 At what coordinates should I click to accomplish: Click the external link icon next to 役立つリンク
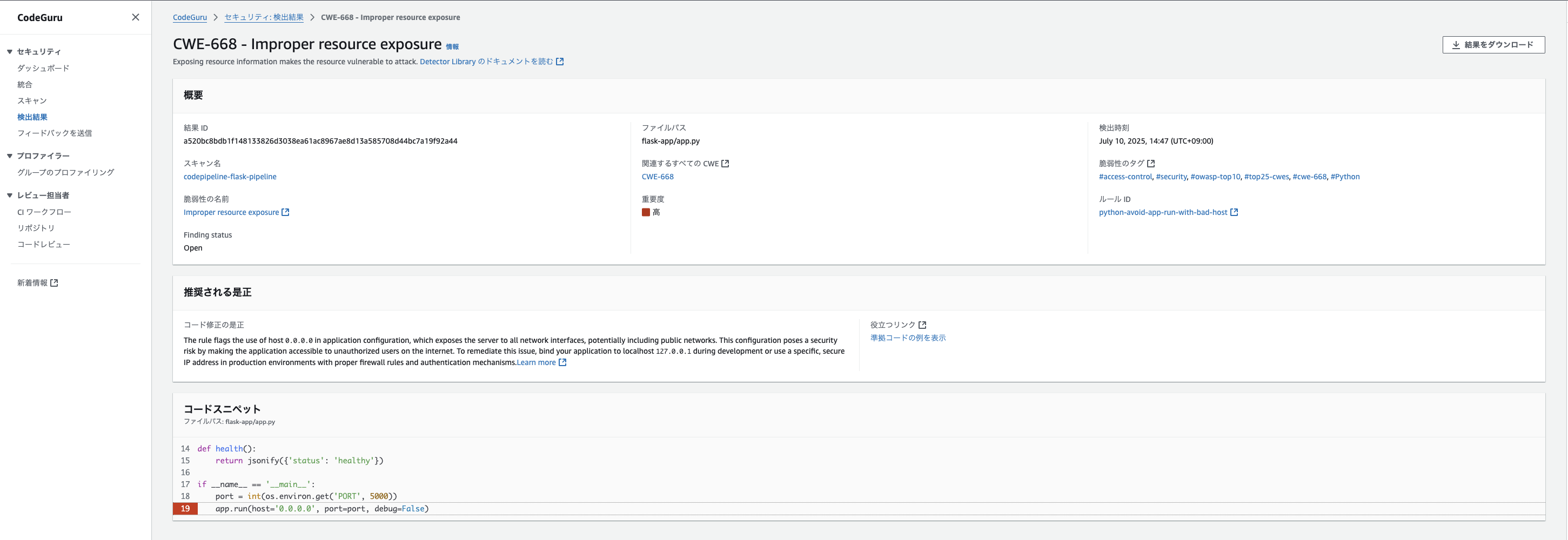pyautogui.click(x=922, y=325)
